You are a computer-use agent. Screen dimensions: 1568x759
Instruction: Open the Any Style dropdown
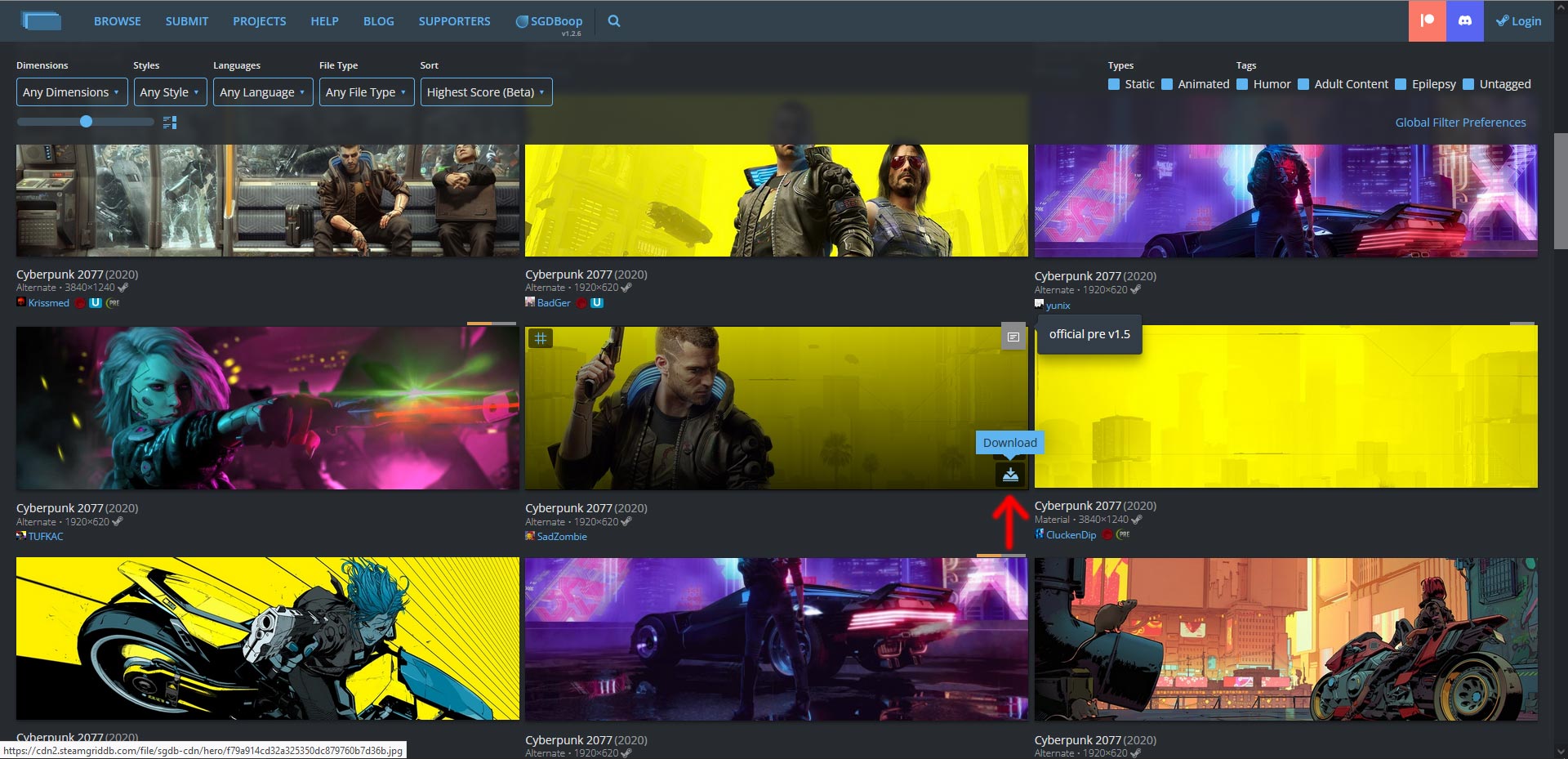pos(170,92)
